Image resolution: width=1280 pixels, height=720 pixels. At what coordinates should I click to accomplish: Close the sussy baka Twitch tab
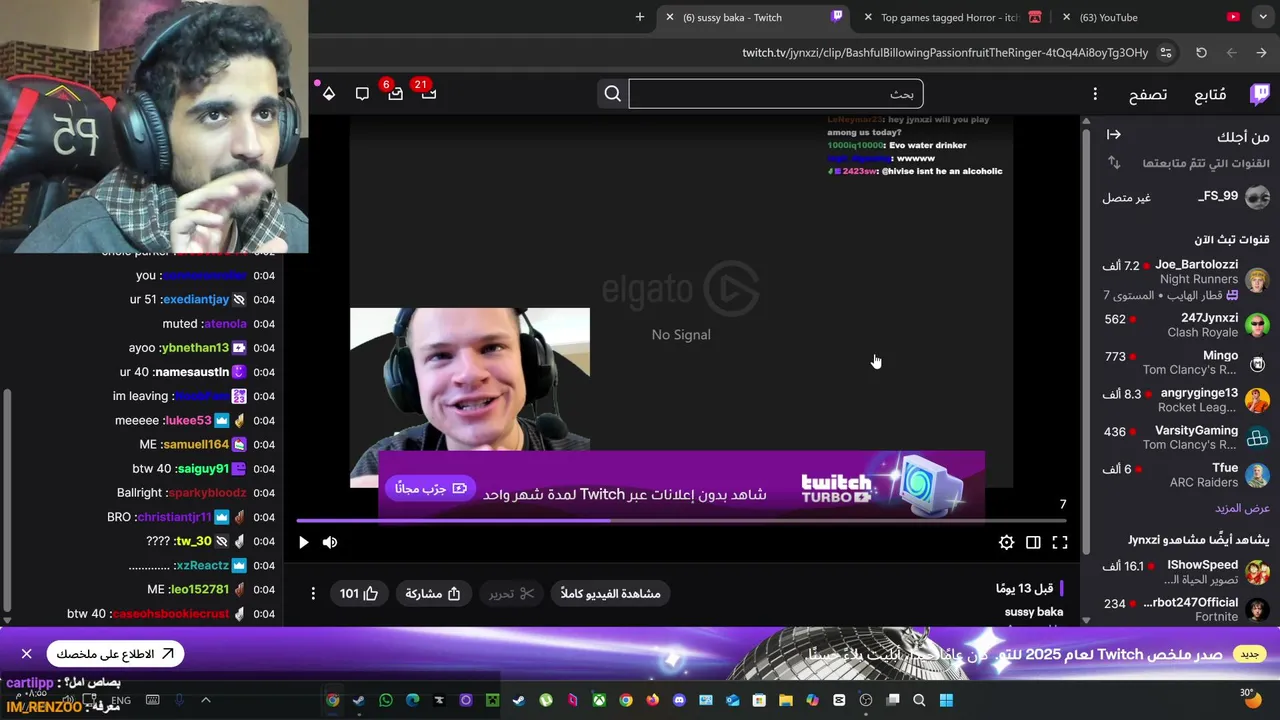[670, 17]
